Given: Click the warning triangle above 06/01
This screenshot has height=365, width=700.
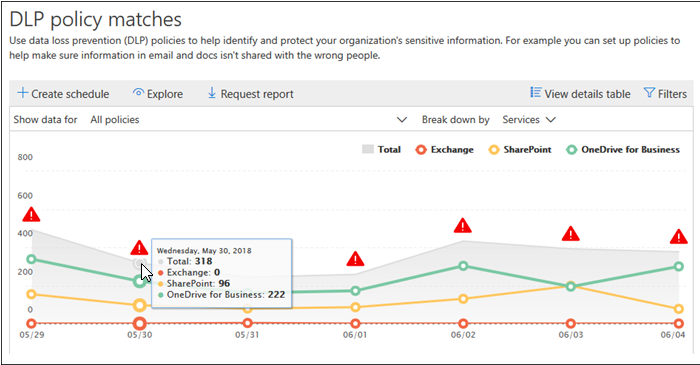Looking at the screenshot, I should [355, 259].
